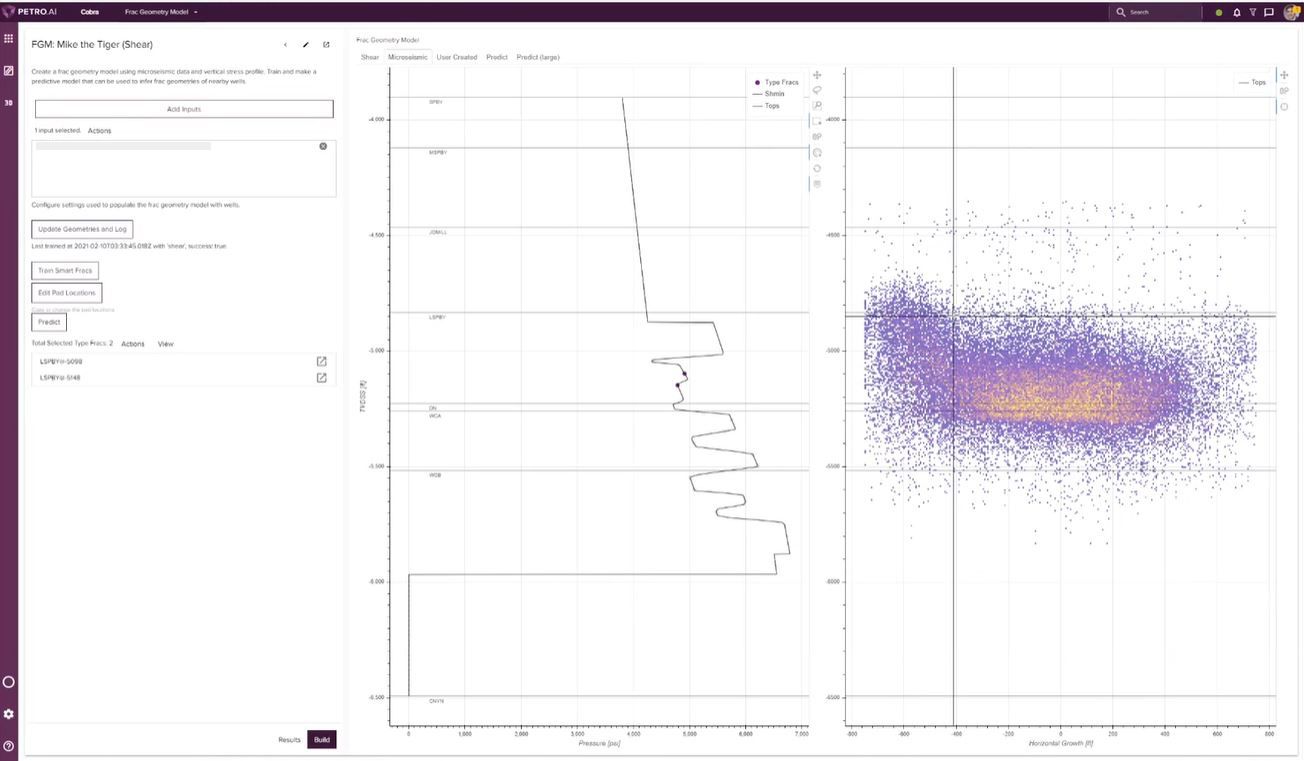Click the Update Geometries and Log button
1304x761 pixels.
(x=80, y=229)
